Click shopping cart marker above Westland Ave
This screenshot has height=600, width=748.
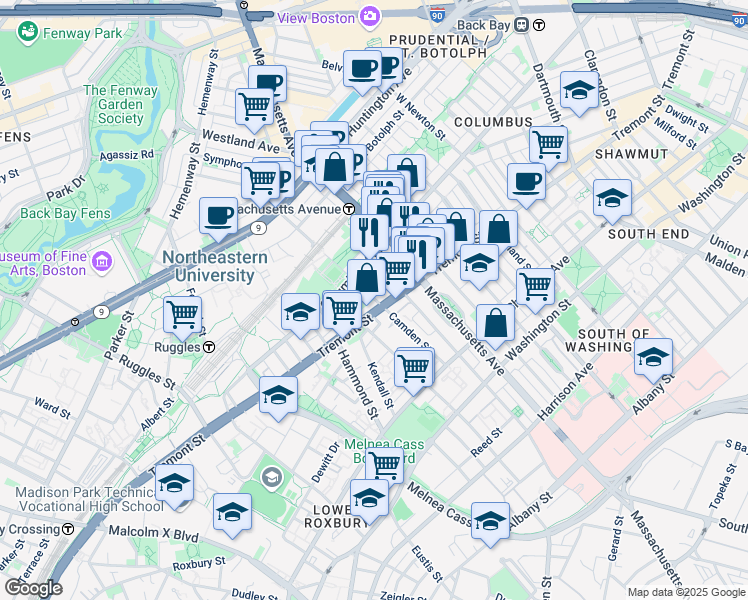pyautogui.click(x=255, y=110)
